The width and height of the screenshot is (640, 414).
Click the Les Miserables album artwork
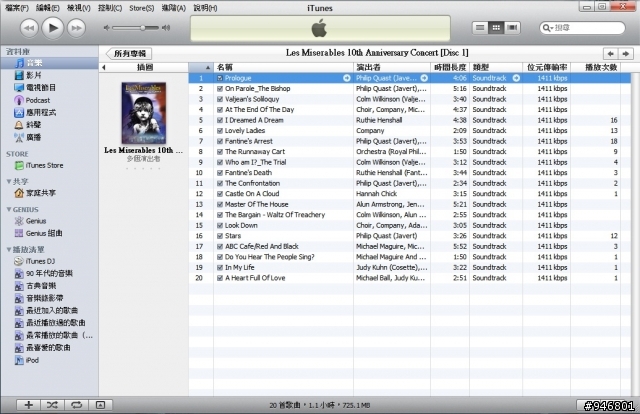(x=144, y=113)
